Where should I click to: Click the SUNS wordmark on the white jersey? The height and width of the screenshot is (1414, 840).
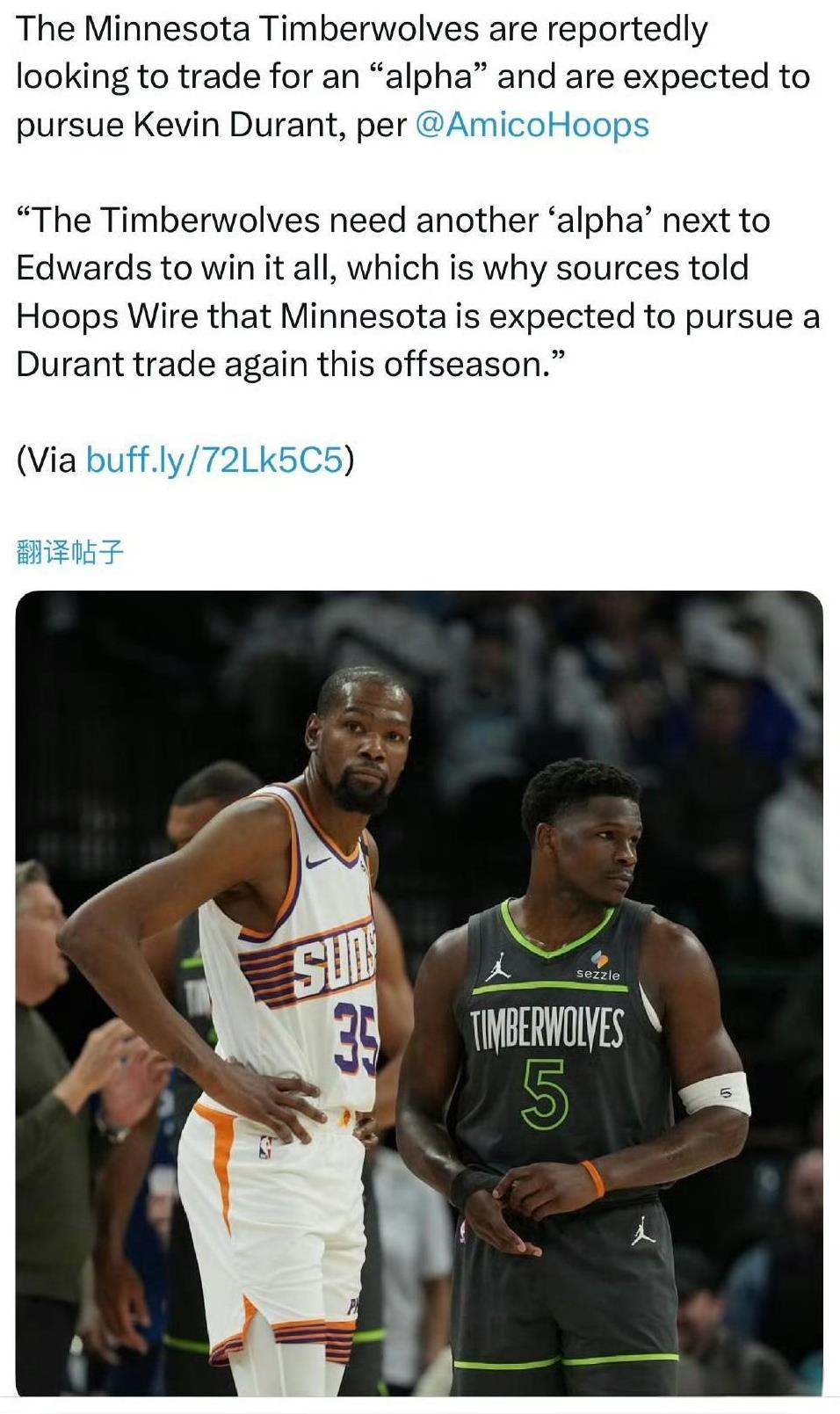click(x=334, y=965)
